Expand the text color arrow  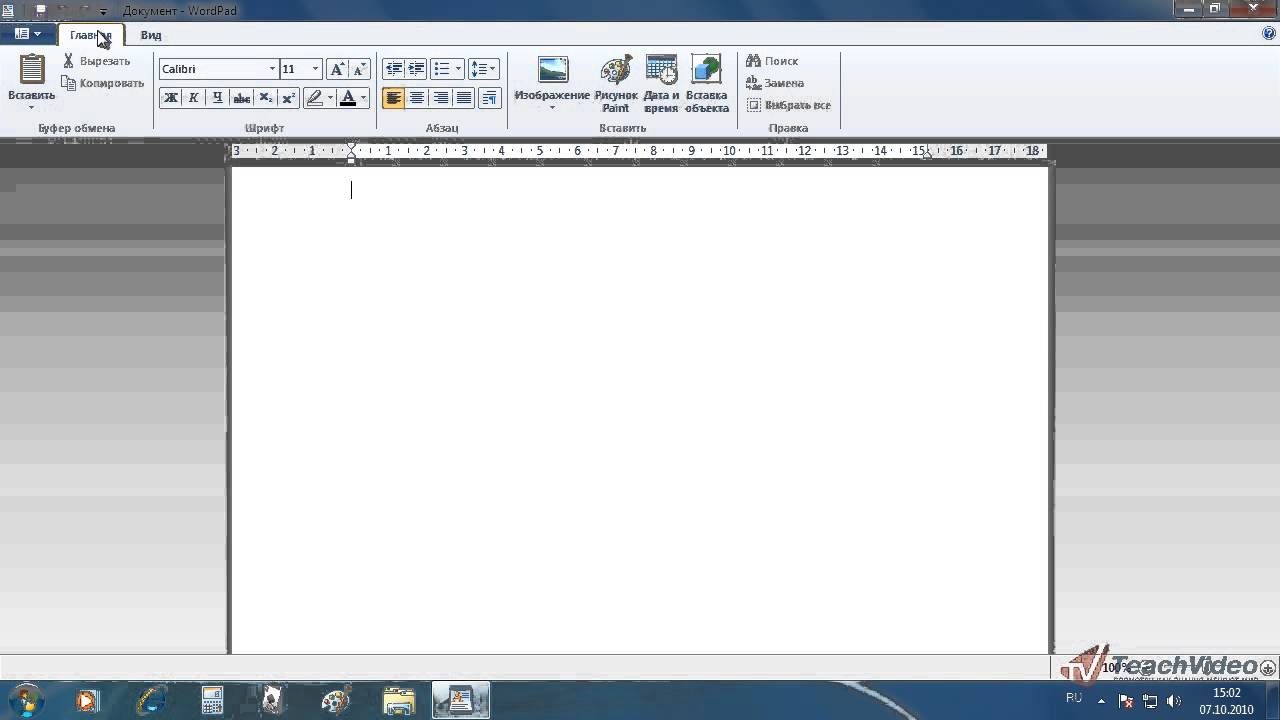(363, 97)
